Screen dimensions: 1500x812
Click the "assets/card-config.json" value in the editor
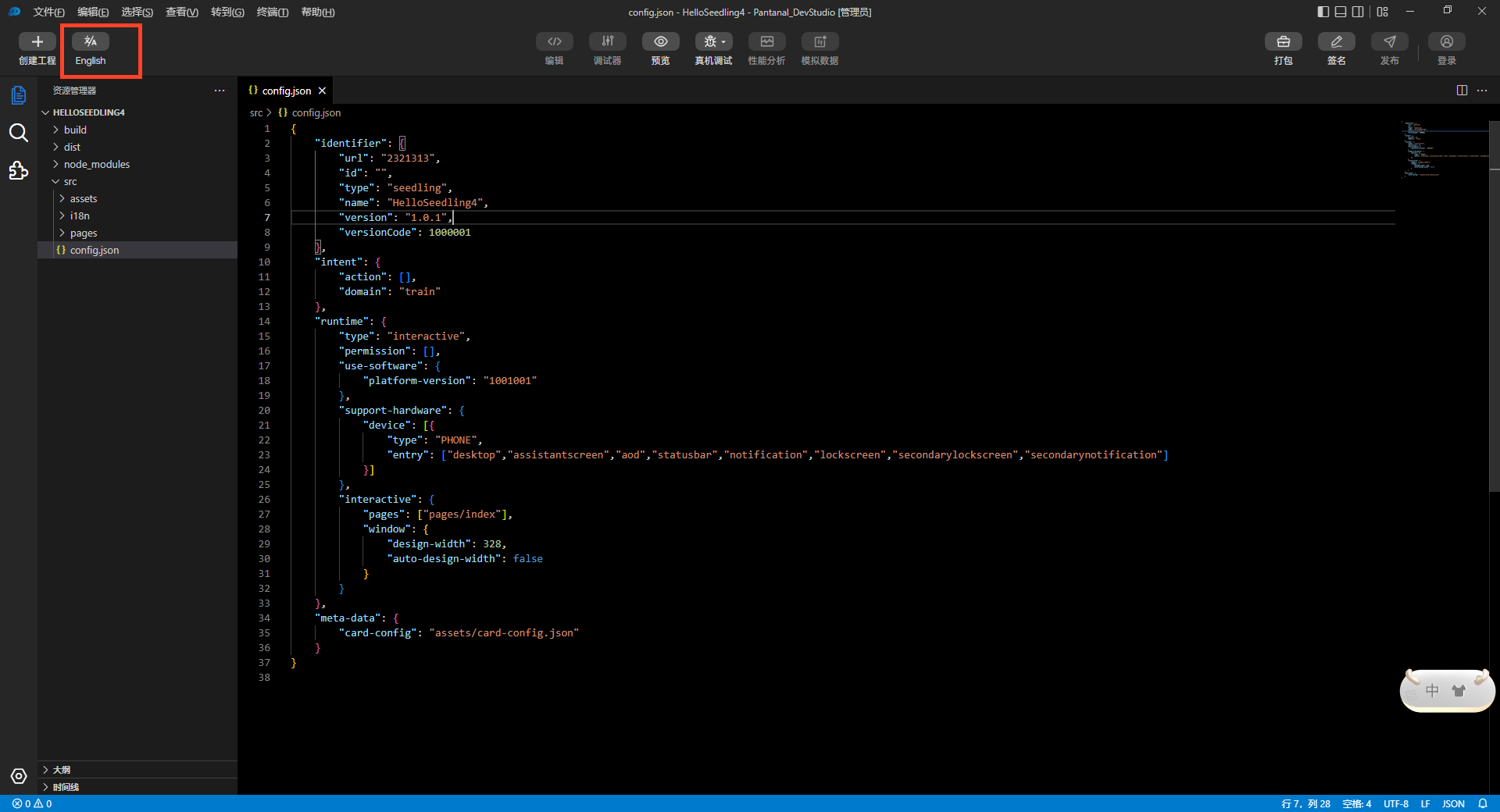pos(504,632)
